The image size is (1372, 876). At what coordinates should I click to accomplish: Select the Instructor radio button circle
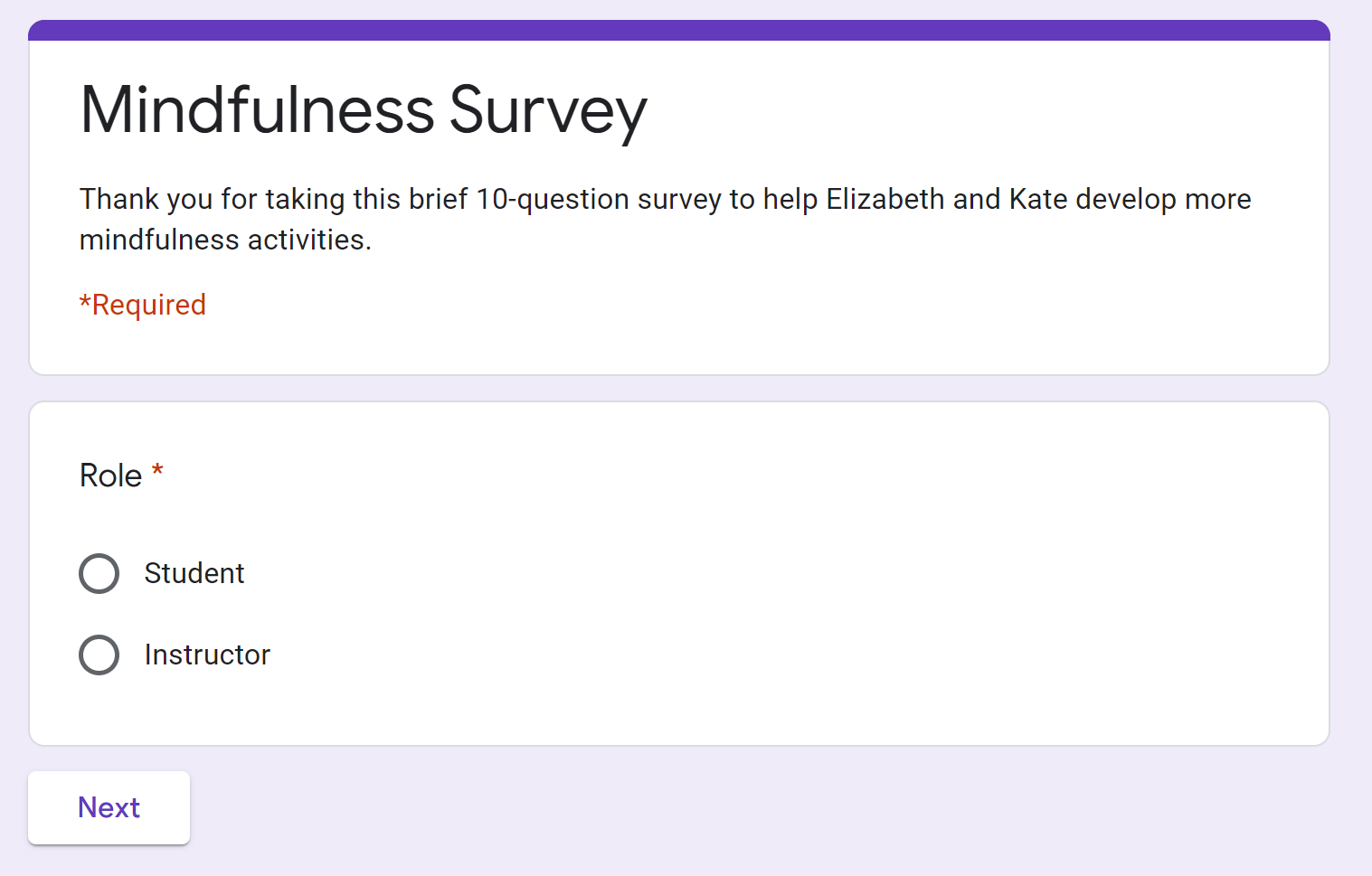pyautogui.click(x=99, y=655)
